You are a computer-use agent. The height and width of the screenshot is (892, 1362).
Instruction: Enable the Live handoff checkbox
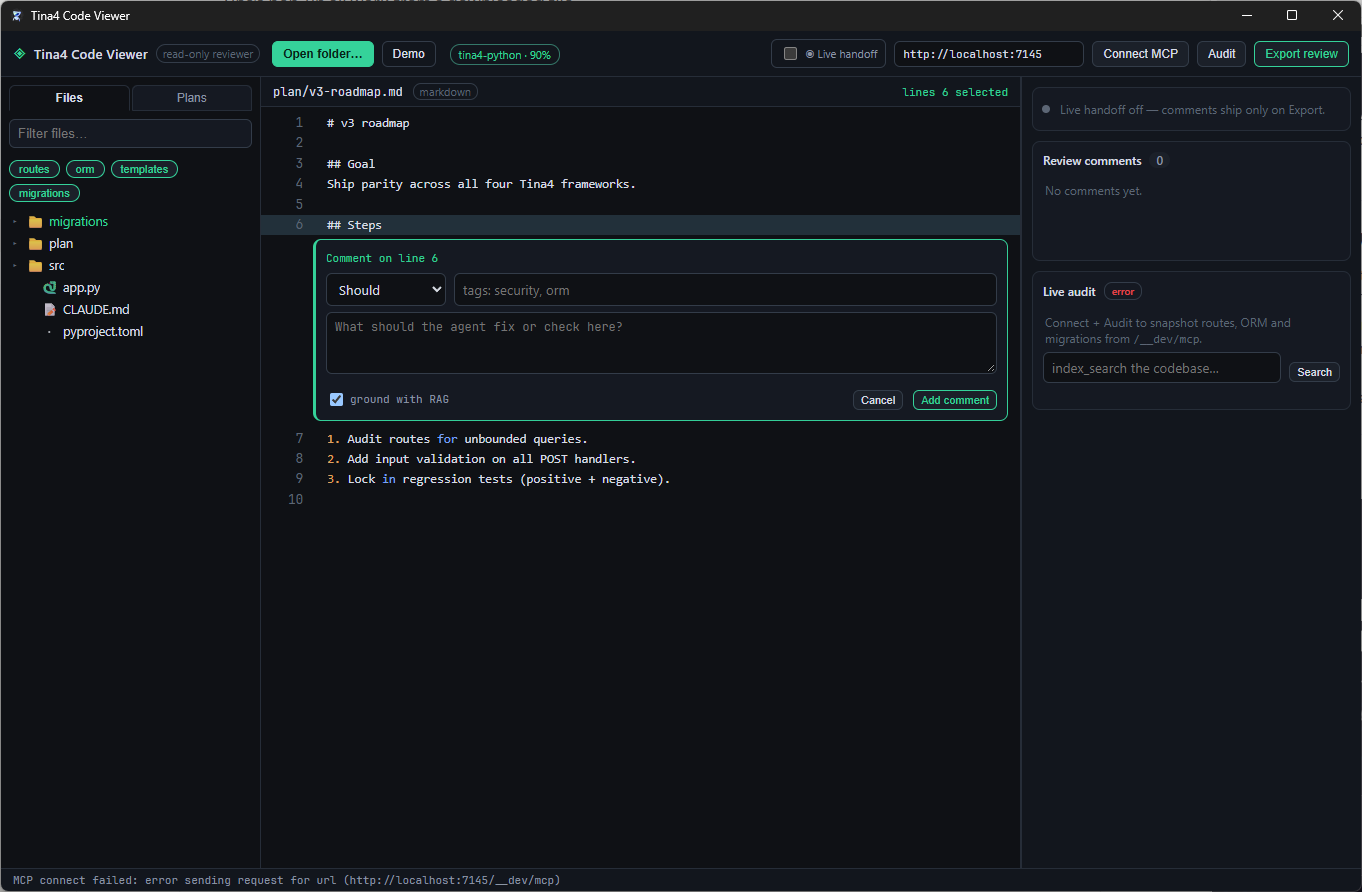790,54
